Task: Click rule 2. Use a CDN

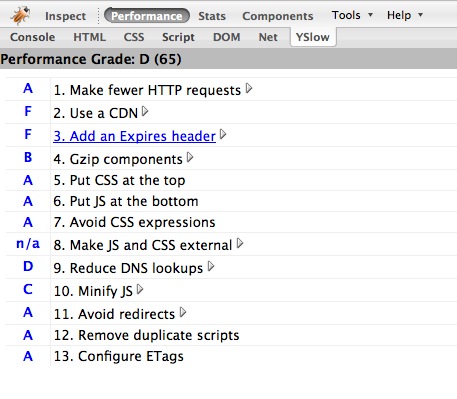Action: (x=96, y=113)
